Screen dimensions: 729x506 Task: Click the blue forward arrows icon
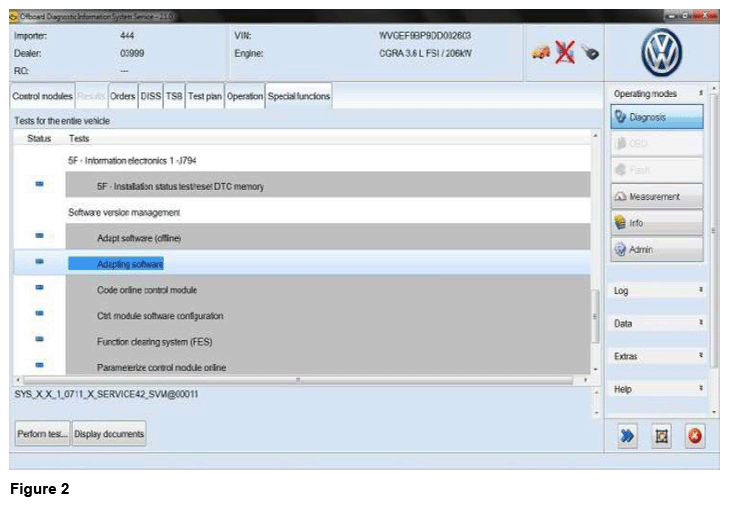627,436
